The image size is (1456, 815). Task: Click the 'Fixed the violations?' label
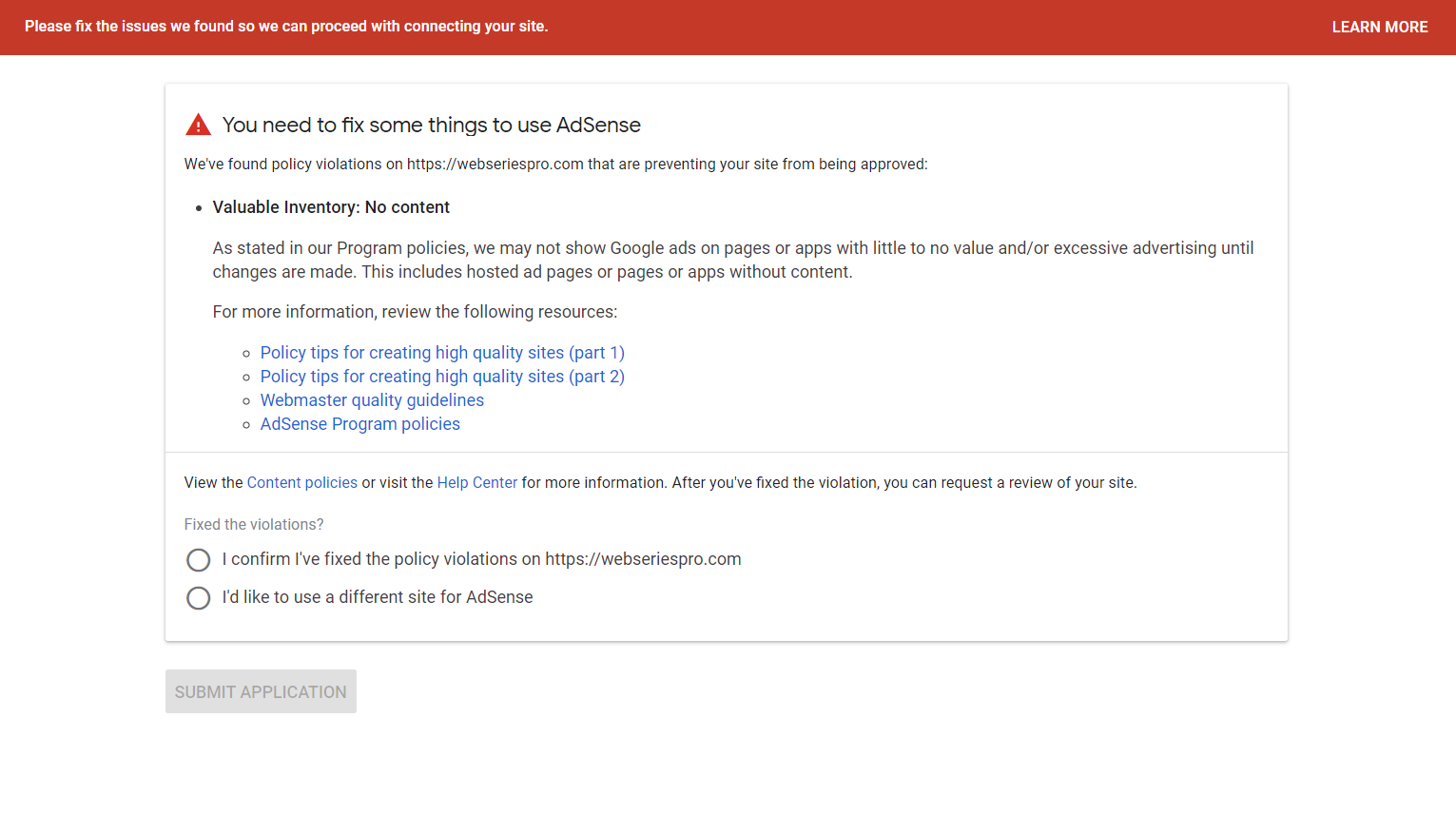[254, 525]
